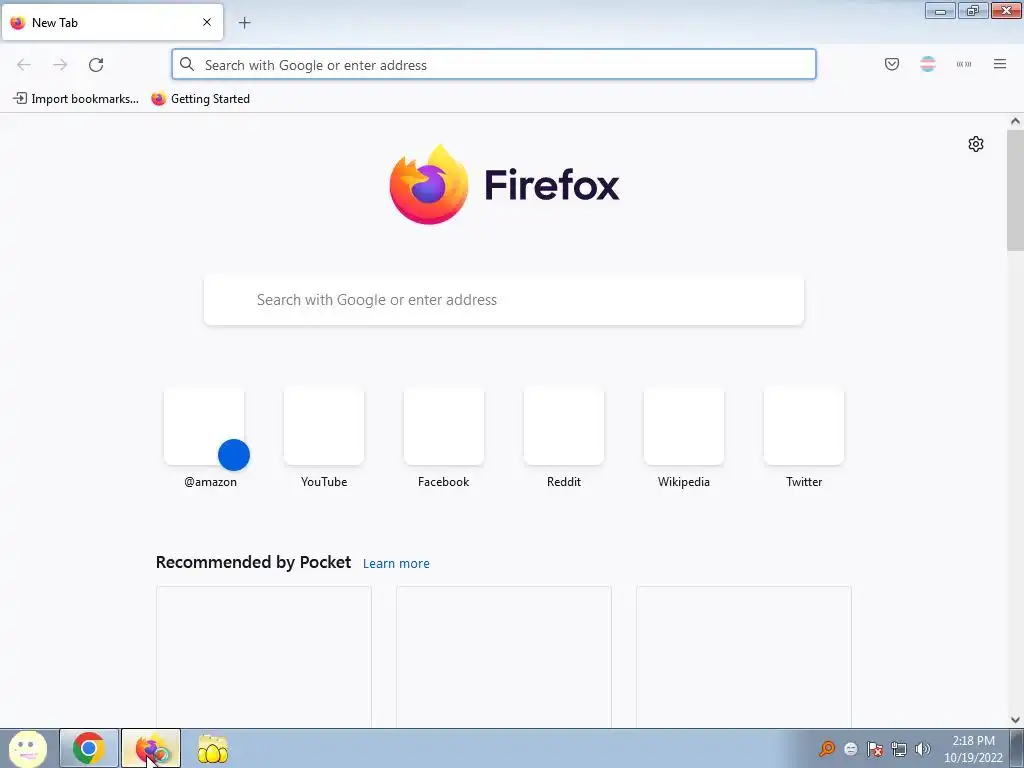Viewport: 1024px width, 768px height.
Task: Click the Show desktop strip at the taskbar end
Action: pos(1017,748)
